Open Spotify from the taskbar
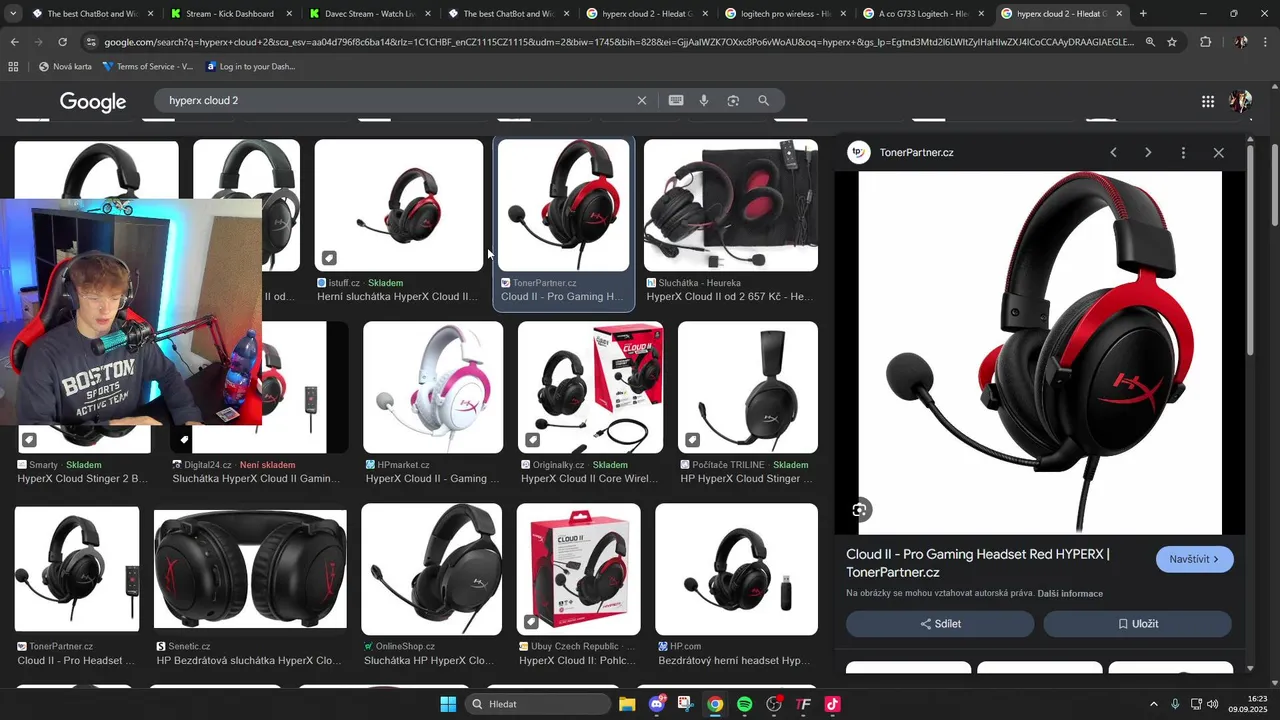1280x720 pixels. [x=744, y=704]
